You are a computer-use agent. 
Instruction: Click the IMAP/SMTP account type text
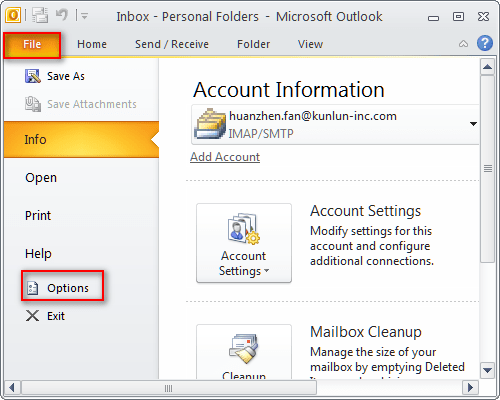261,134
